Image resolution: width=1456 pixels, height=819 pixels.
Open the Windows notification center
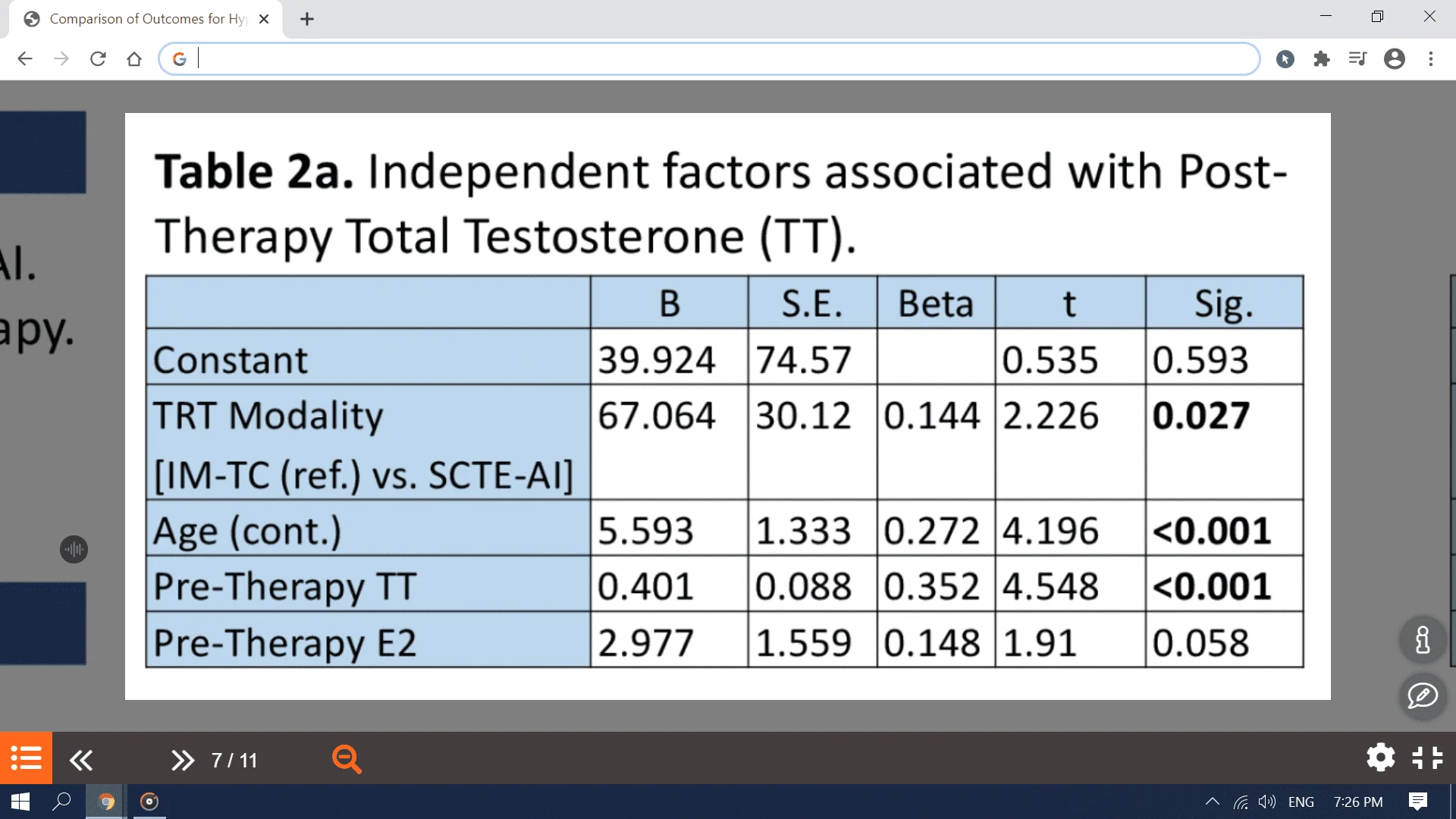[1417, 802]
